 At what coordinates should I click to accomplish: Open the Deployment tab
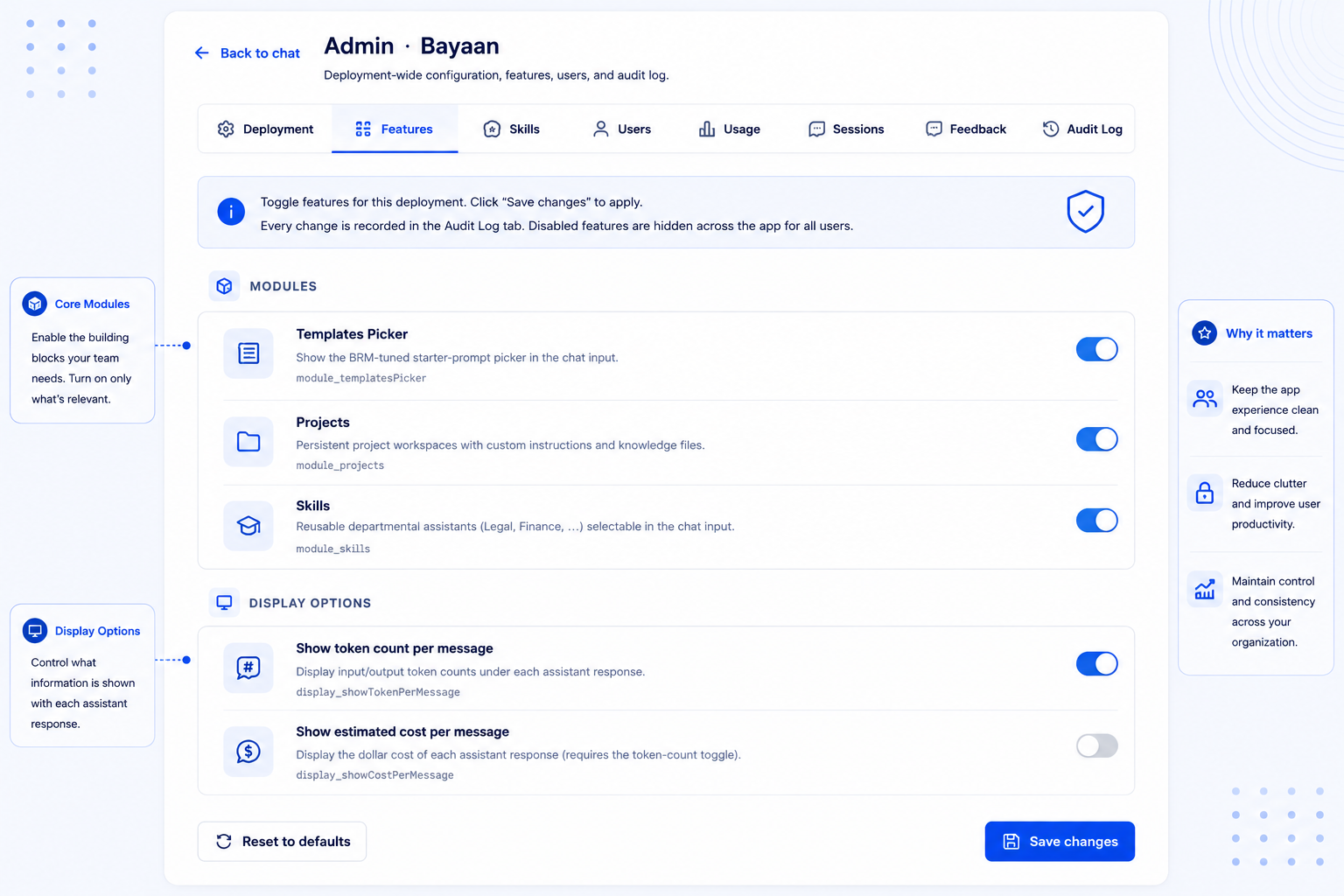(x=265, y=129)
